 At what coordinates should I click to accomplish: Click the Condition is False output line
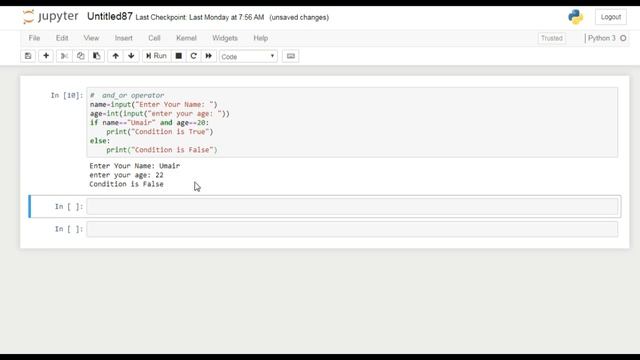(x=127, y=184)
